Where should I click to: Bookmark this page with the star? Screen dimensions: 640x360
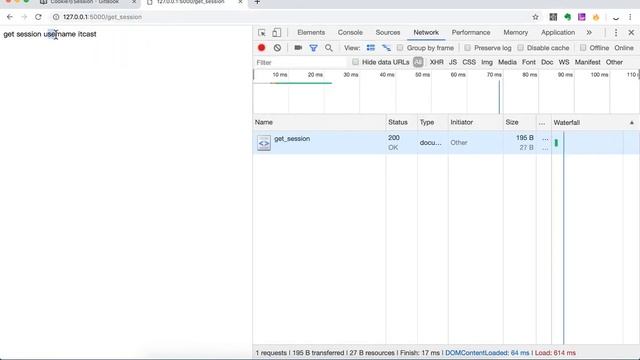coord(536,17)
